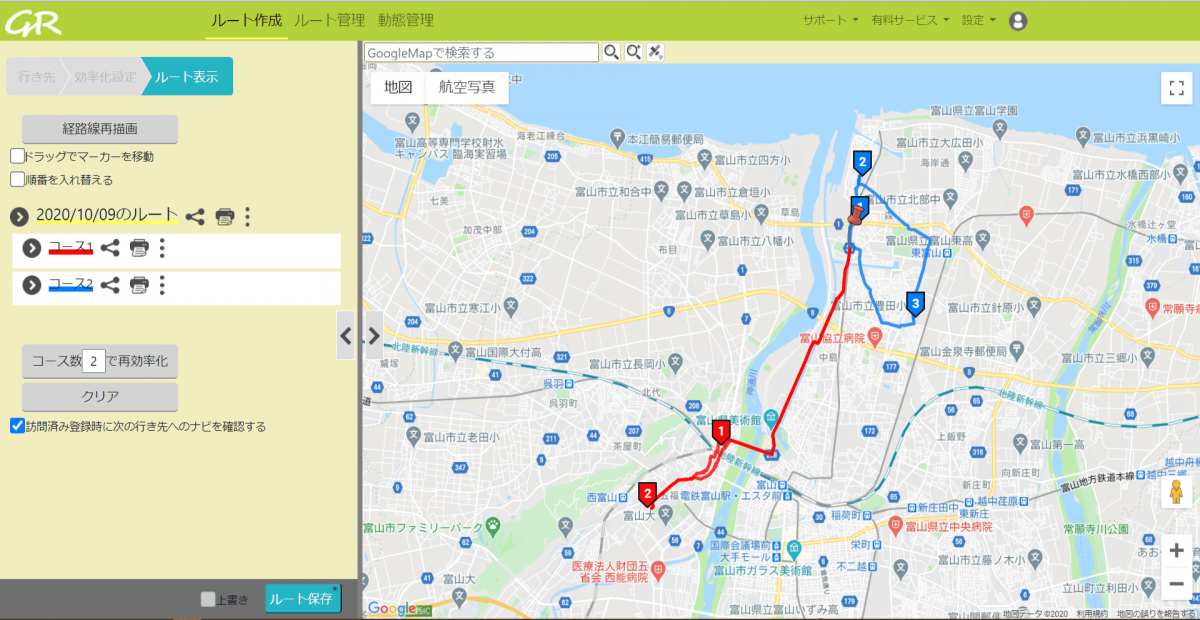Uncheck 訪問済み登録時 navigation confirmation checkbox
Viewport: 1200px width, 620px height.
(x=17, y=426)
